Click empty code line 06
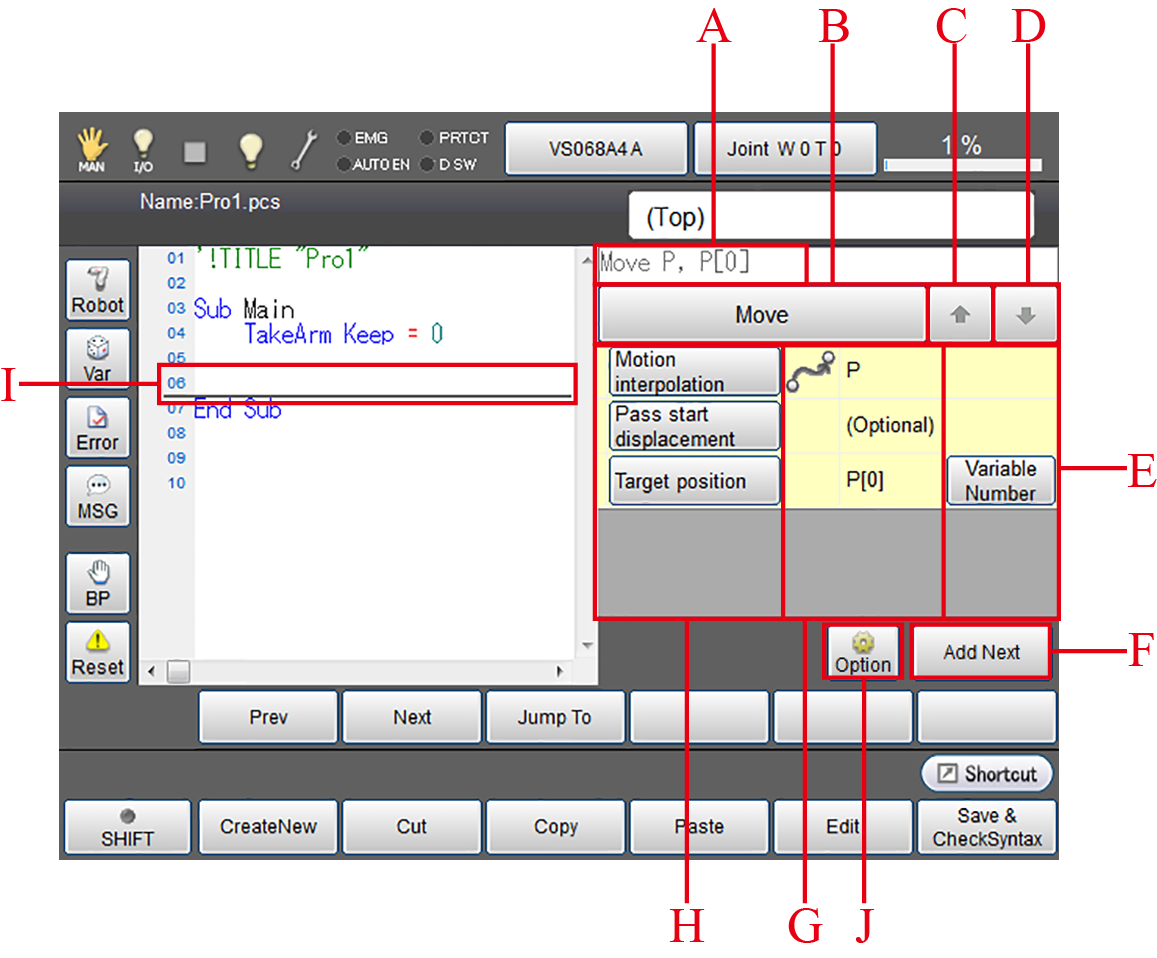The image size is (1157, 958). click(x=380, y=383)
